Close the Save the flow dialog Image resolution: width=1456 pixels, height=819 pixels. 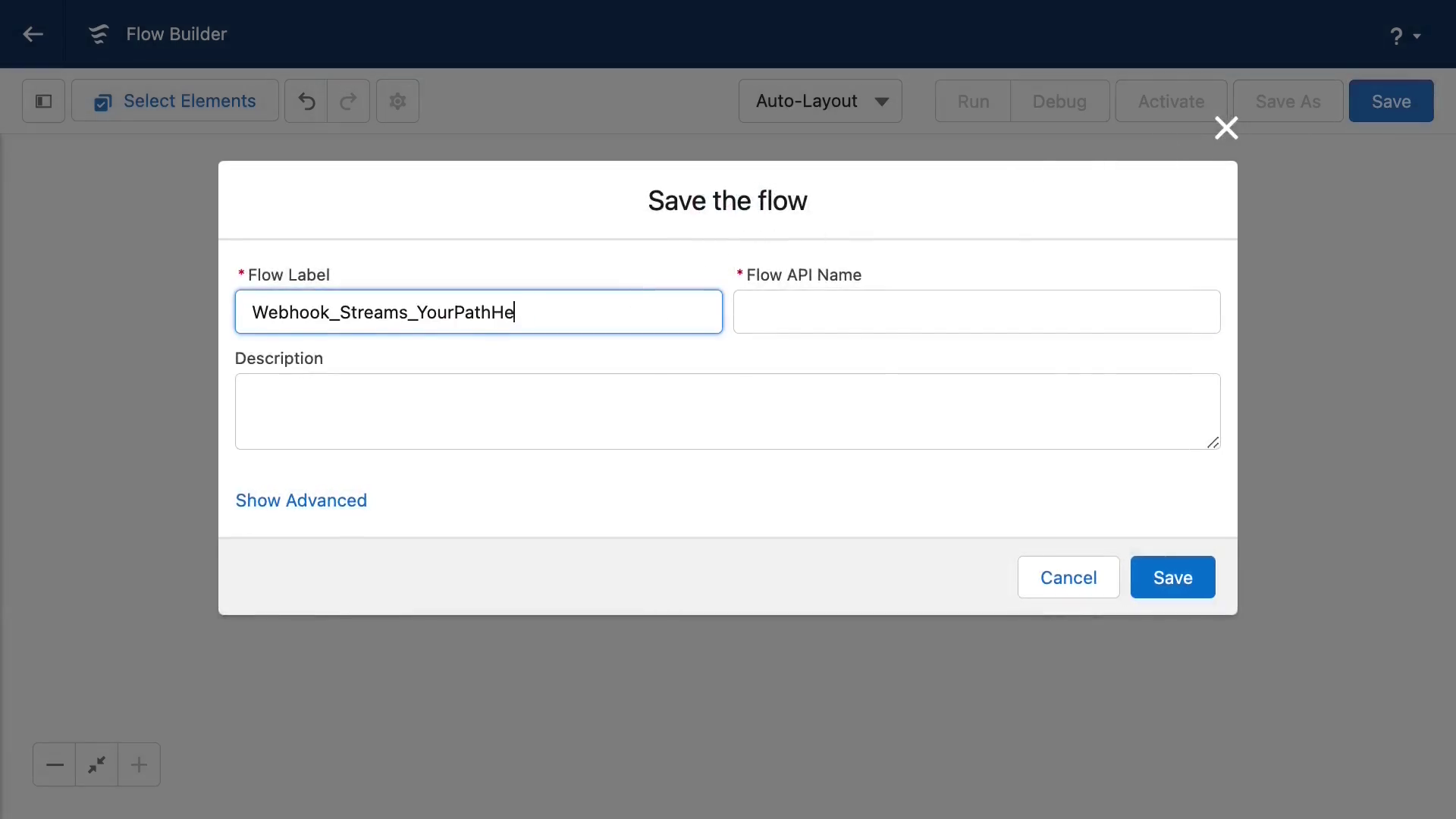point(1226,128)
